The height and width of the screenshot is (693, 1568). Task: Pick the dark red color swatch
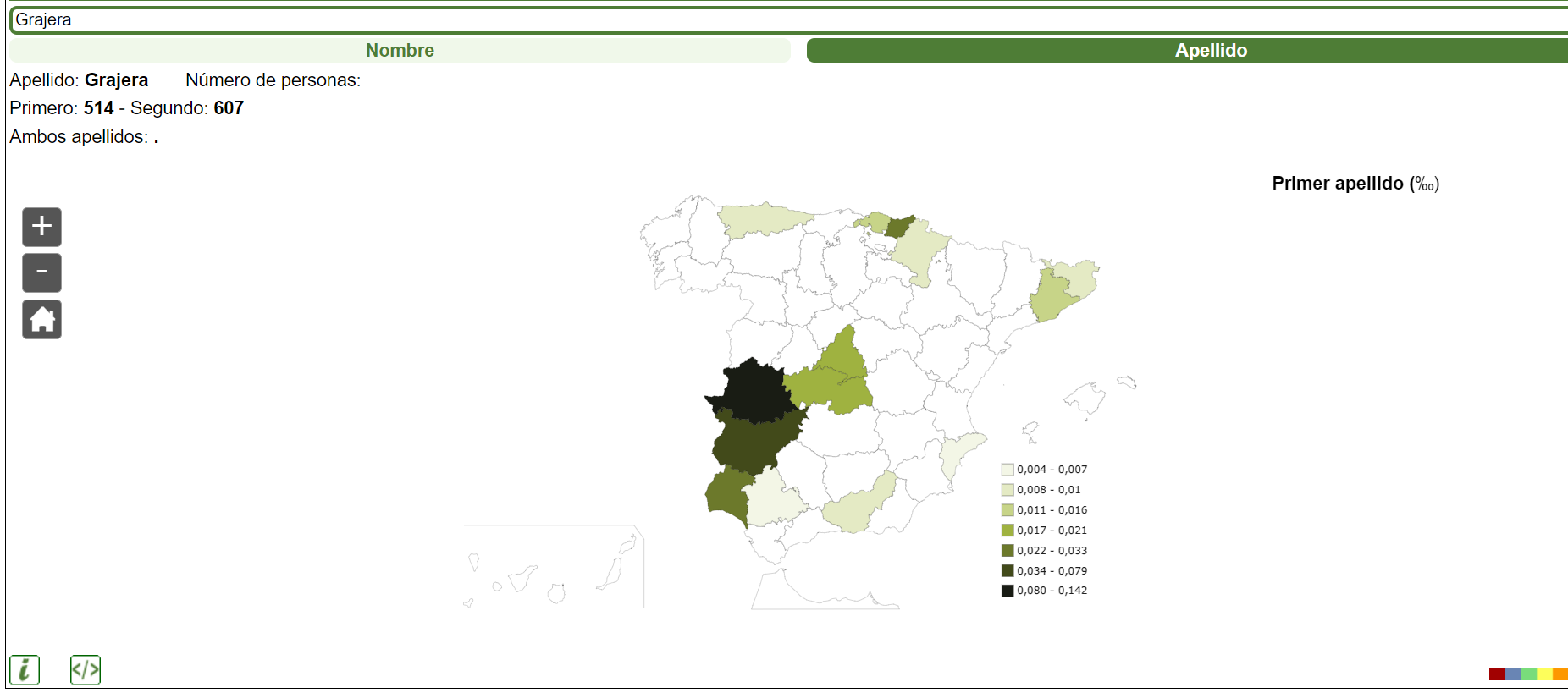(x=1496, y=674)
